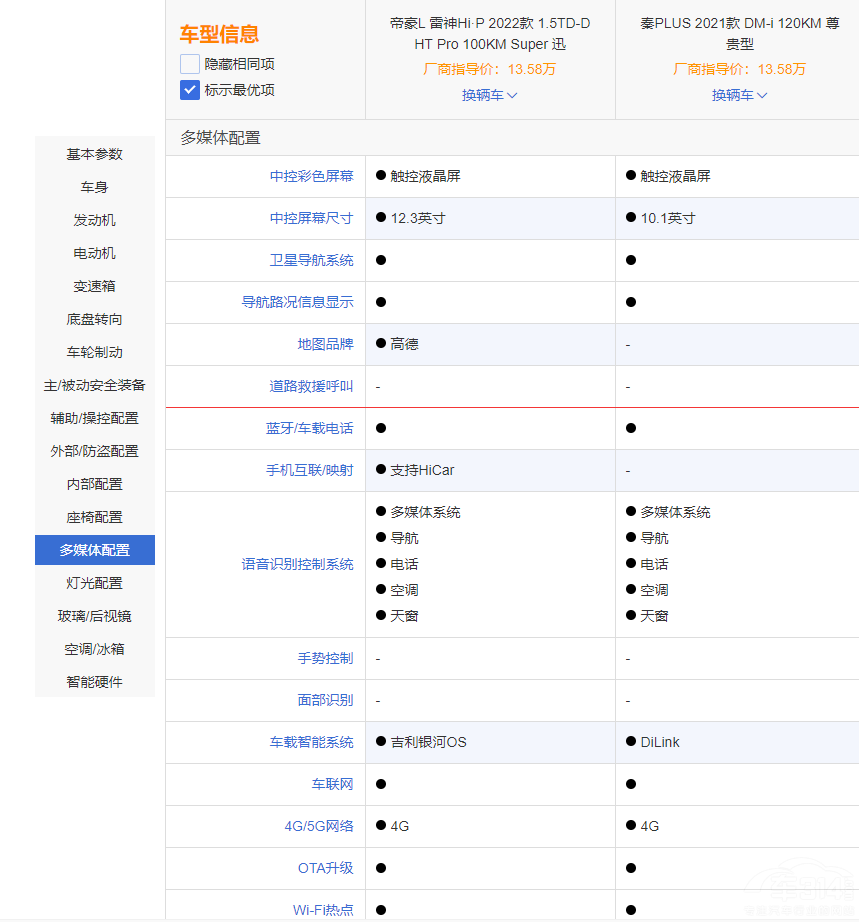
Task: Uncheck the 标示最优项 checkbox
Action: click(190, 90)
